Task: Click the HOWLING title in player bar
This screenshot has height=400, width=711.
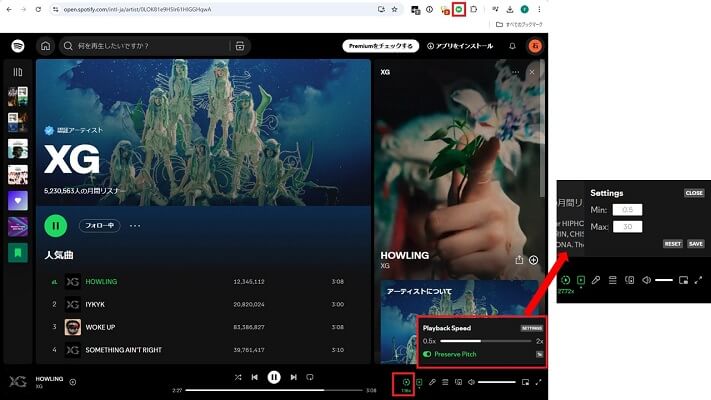Action: click(x=49, y=379)
